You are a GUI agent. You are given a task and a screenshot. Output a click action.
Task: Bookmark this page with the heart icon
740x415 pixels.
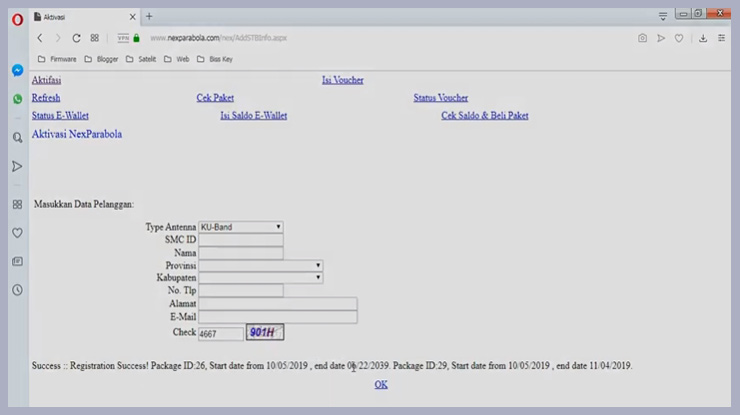(679, 38)
